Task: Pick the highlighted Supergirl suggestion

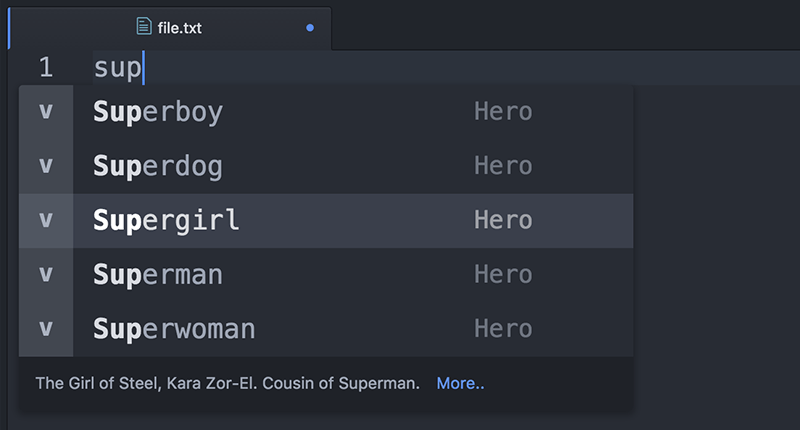Action: click(x=326, y=220)
